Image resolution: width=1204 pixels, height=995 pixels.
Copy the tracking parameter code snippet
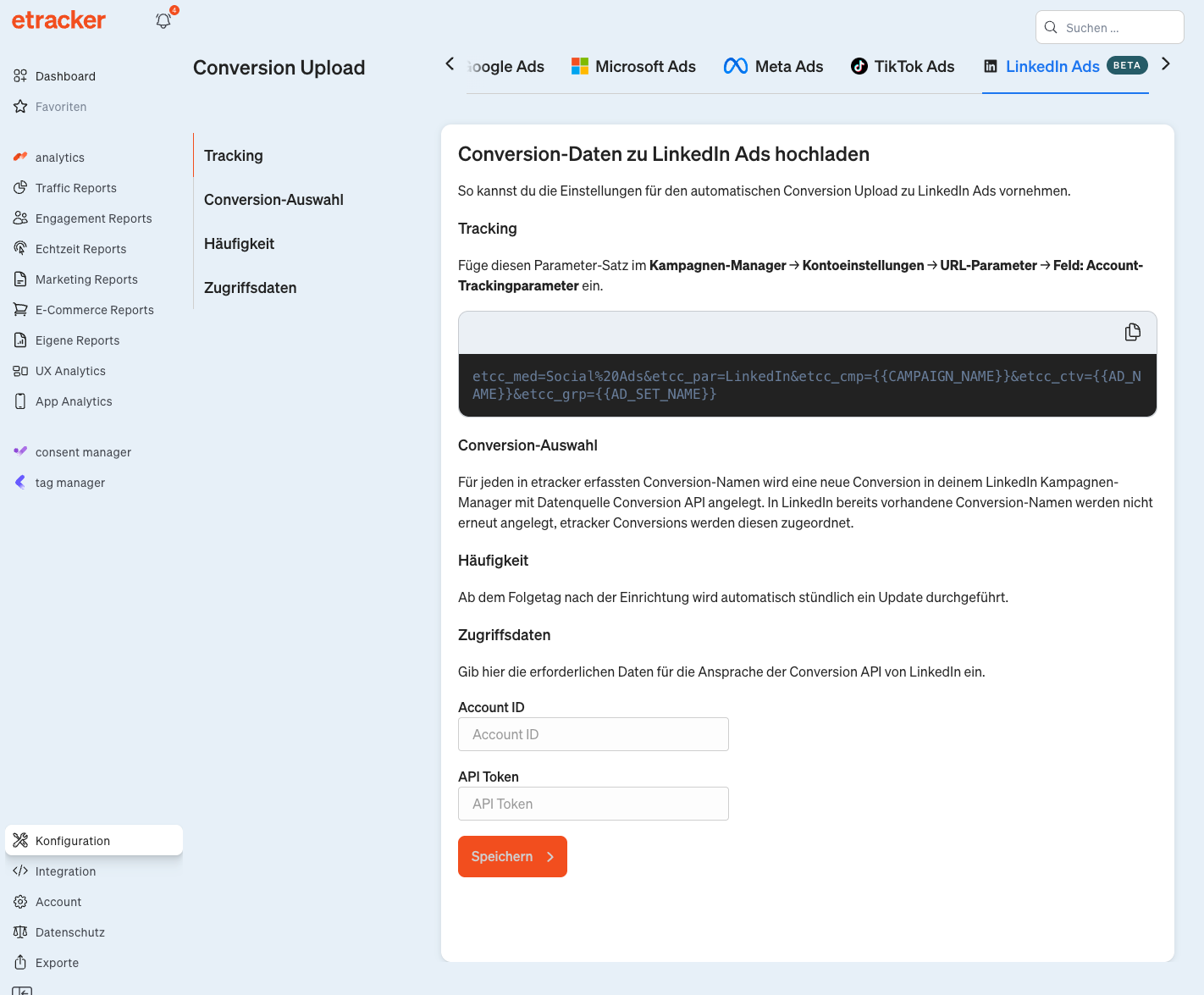(x=1132, y=333)
